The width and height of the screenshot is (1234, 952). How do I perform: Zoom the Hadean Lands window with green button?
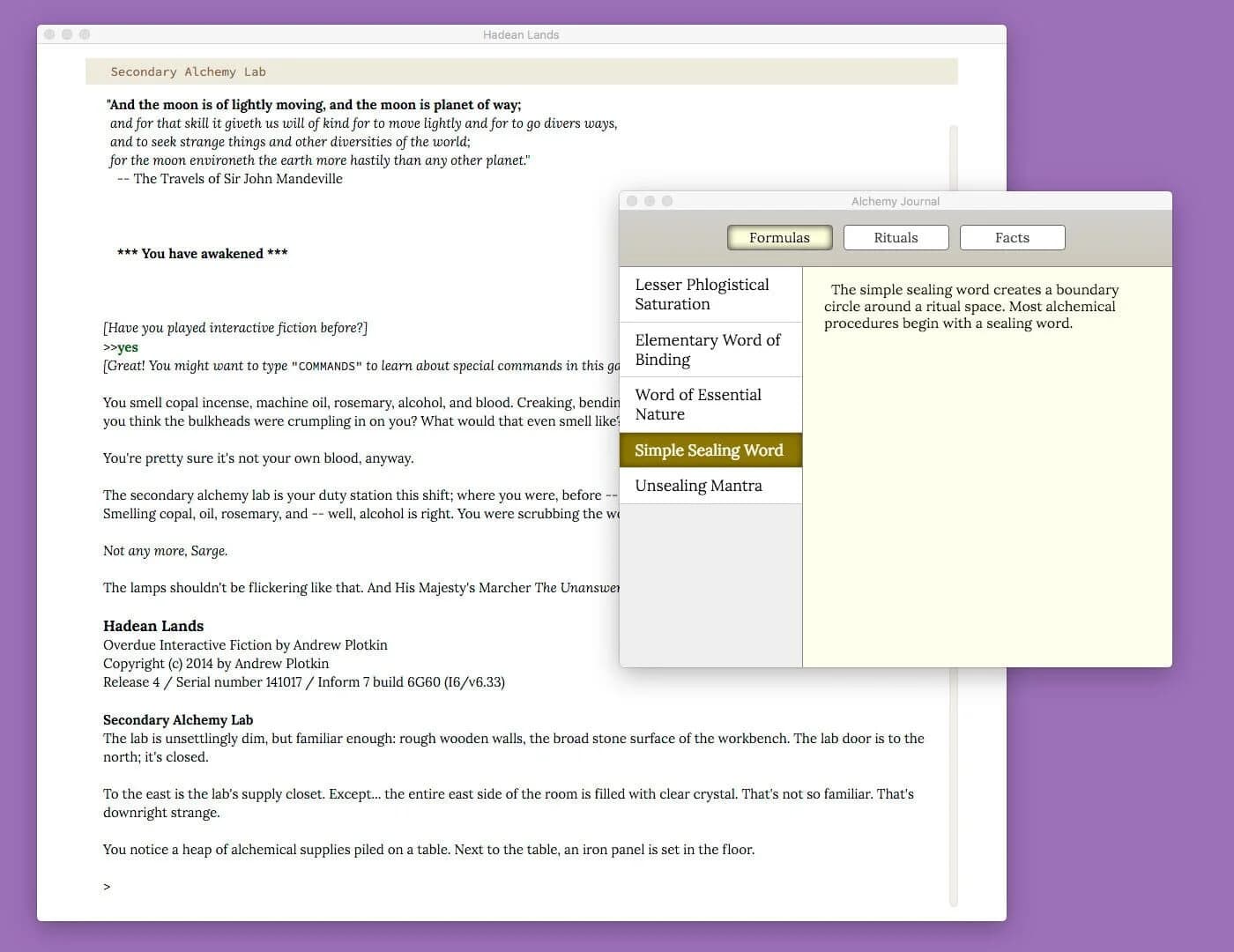(84, 34)
